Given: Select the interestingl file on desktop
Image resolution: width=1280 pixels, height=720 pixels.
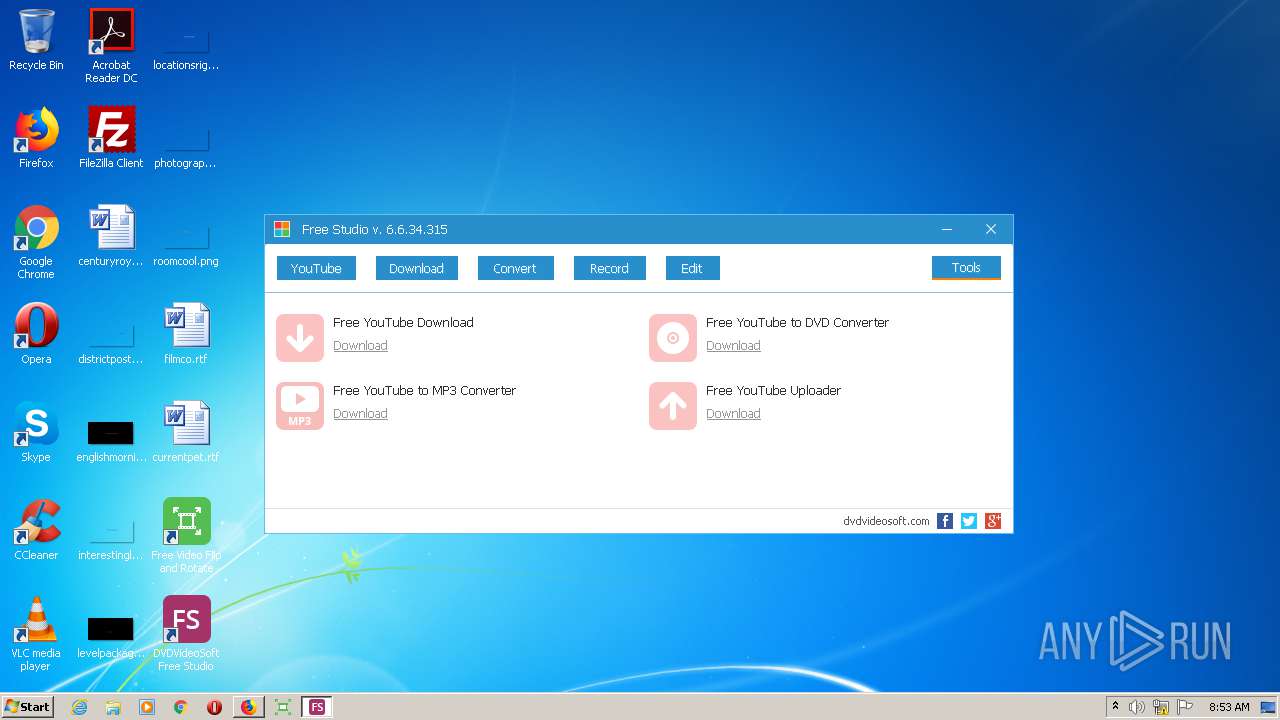Looking at the screenshot, I should [x=111, y=530].
